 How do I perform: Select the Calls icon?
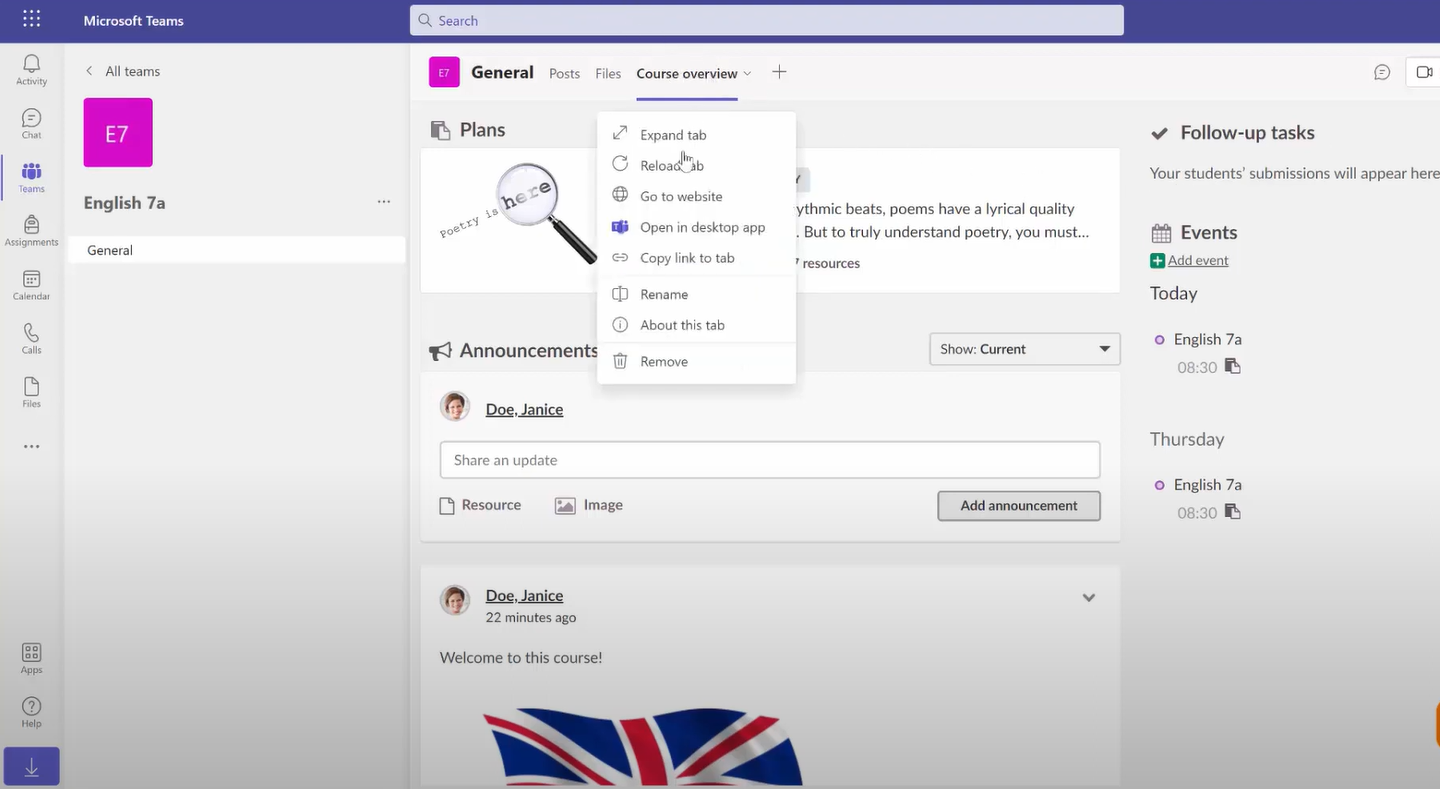(31, 337)
